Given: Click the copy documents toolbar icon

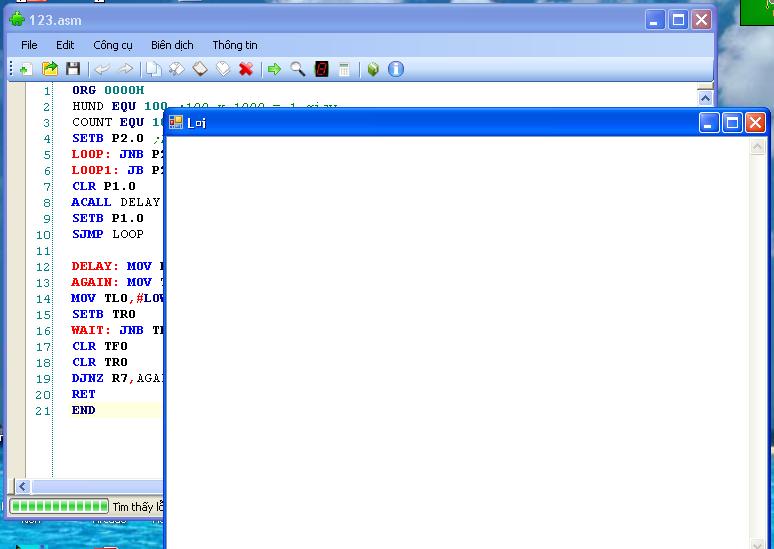Looking at the screenshot, I should click(153, 69).
